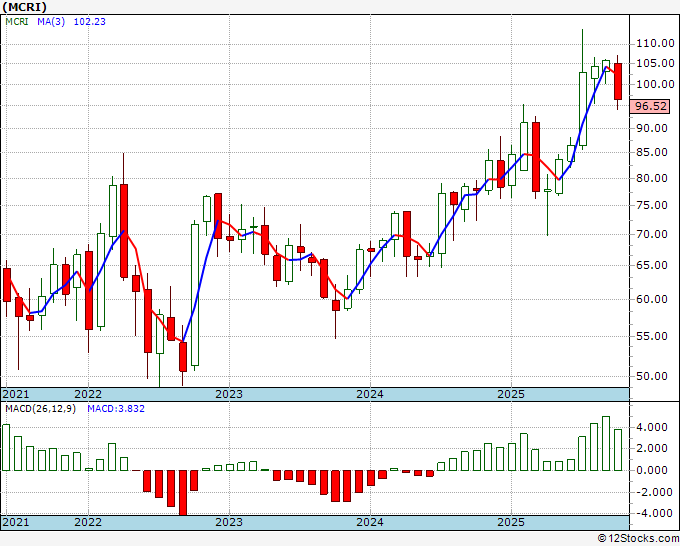Click the latest red candlestick near 96.52
680x546 pixels.
click(618, 82)
